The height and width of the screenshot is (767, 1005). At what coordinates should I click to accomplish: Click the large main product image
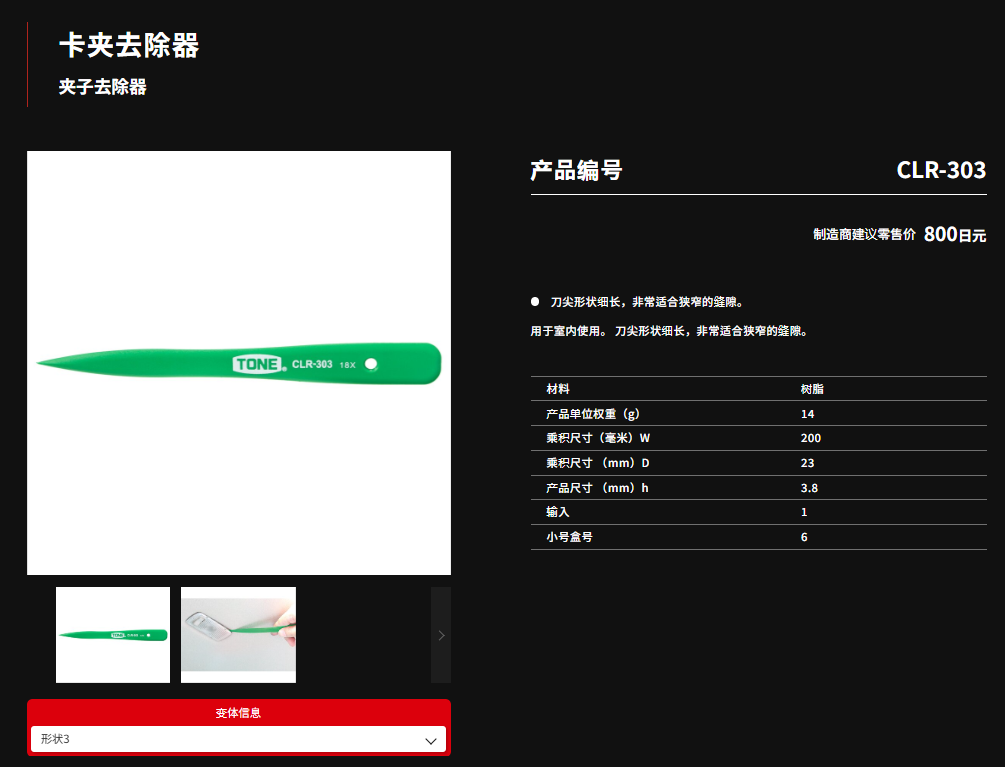[238, 362]
